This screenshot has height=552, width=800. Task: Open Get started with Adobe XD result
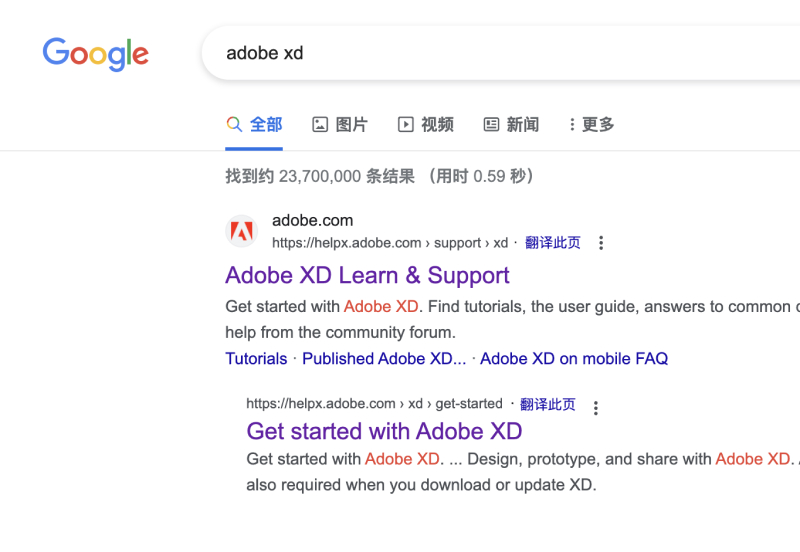[384, 431]
